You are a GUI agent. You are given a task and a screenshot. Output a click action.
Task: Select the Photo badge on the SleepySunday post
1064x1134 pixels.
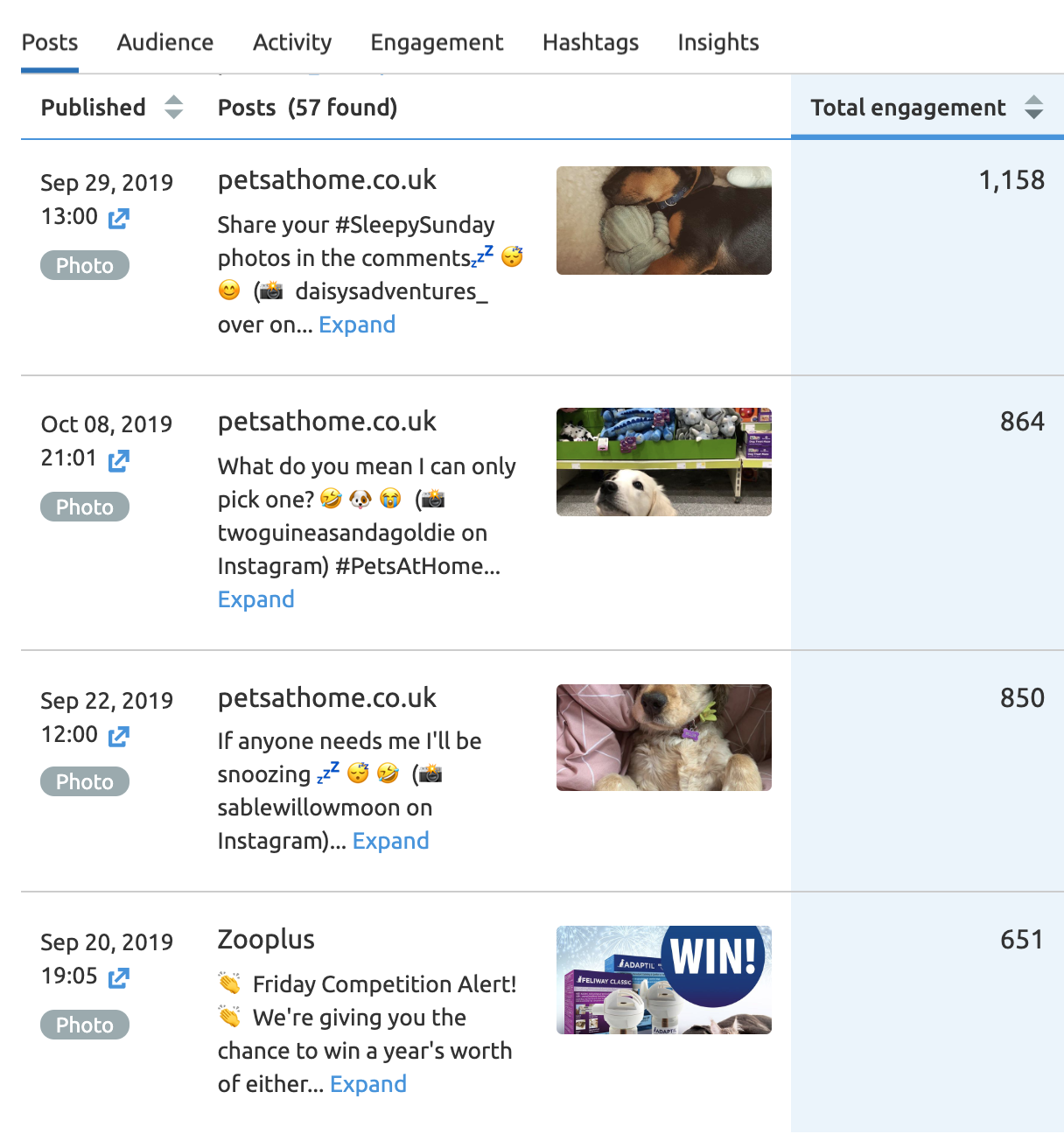click(84, 265)
